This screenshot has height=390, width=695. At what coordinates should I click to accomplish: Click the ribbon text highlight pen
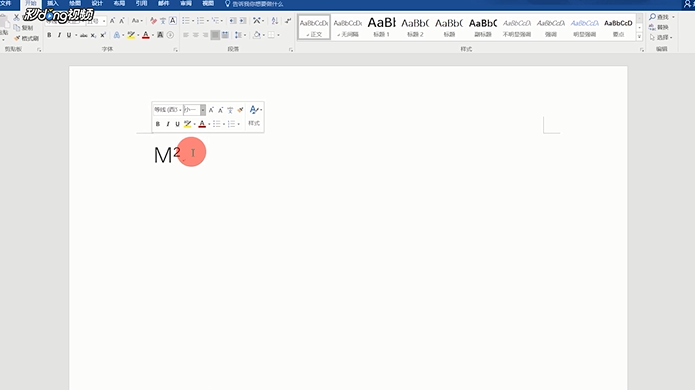[x=131, y=35]
